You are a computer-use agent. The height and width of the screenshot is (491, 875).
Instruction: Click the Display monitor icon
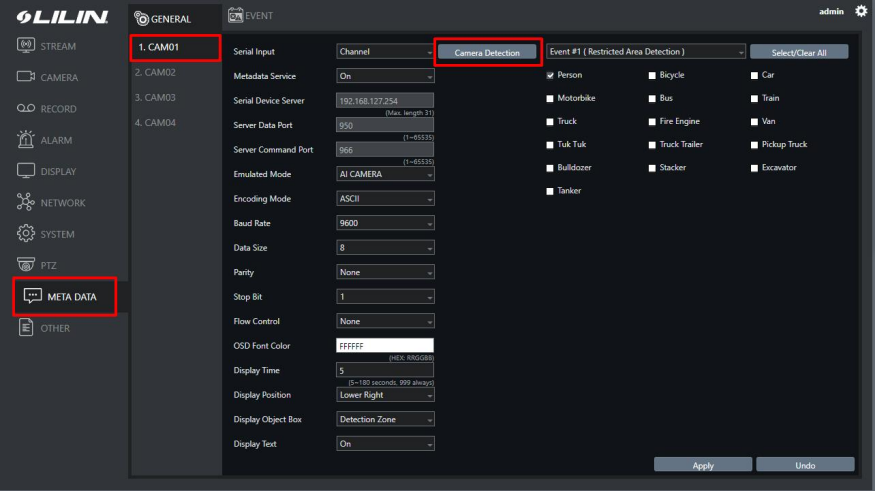click(x=26, y=171)
